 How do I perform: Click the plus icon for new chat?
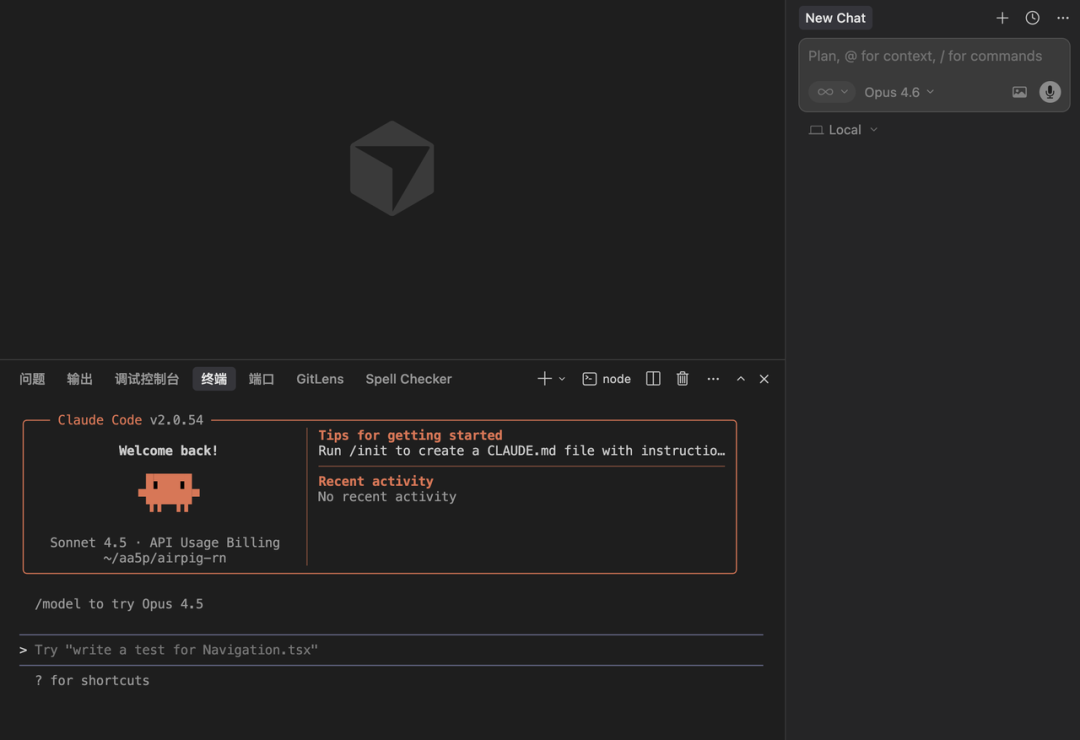tap(1002, 18)
